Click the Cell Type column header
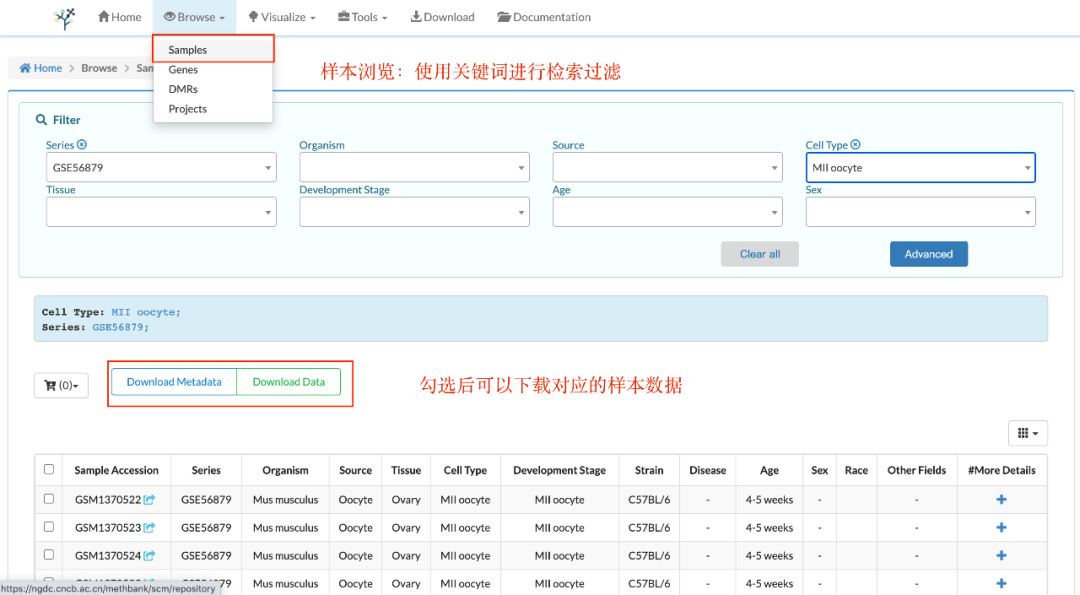 (x=465, y=470)
